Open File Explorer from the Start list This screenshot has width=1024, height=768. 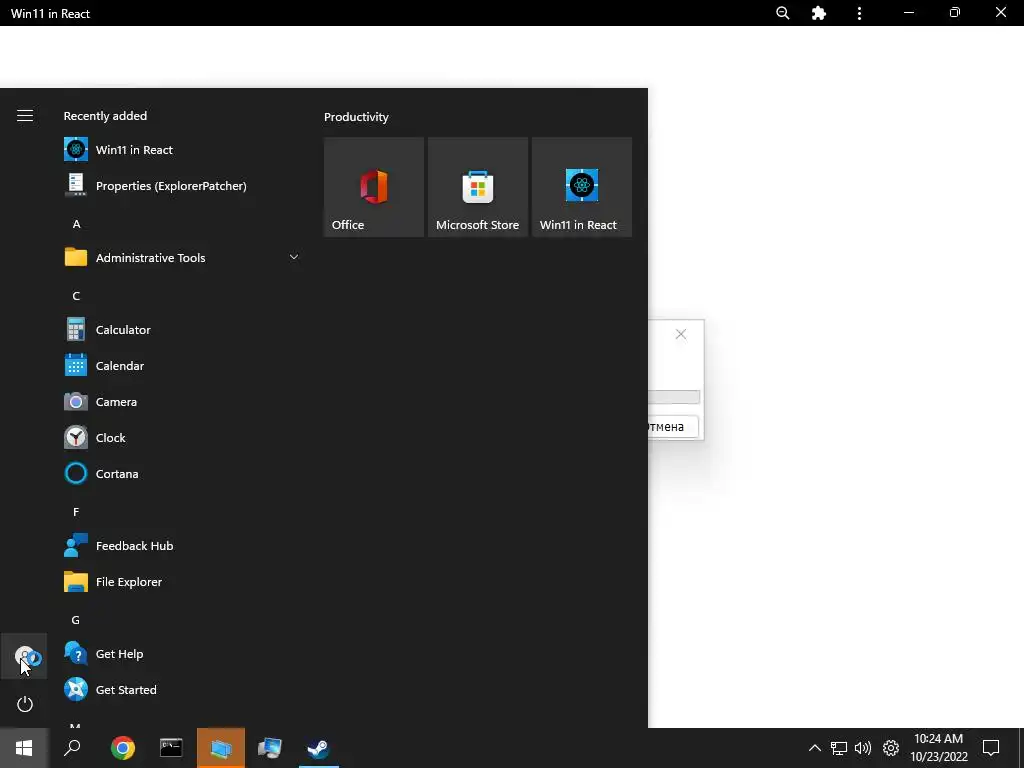pos(182,581)
